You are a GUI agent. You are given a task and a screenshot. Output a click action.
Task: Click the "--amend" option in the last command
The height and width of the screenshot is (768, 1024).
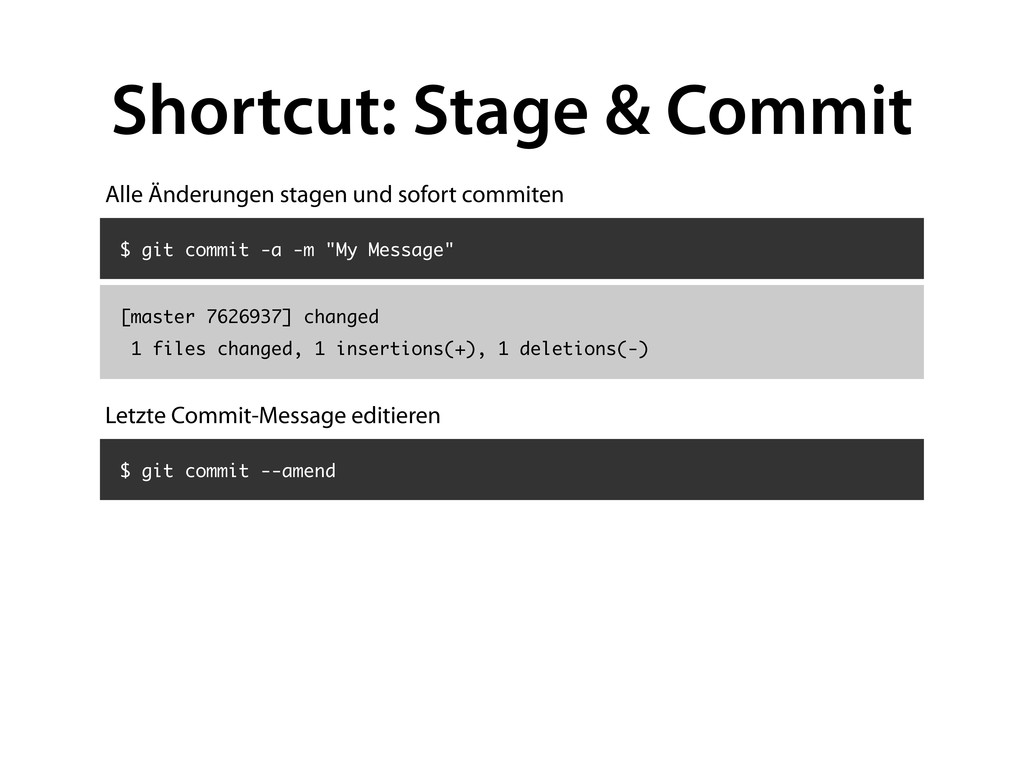click(x=297, y=470)
